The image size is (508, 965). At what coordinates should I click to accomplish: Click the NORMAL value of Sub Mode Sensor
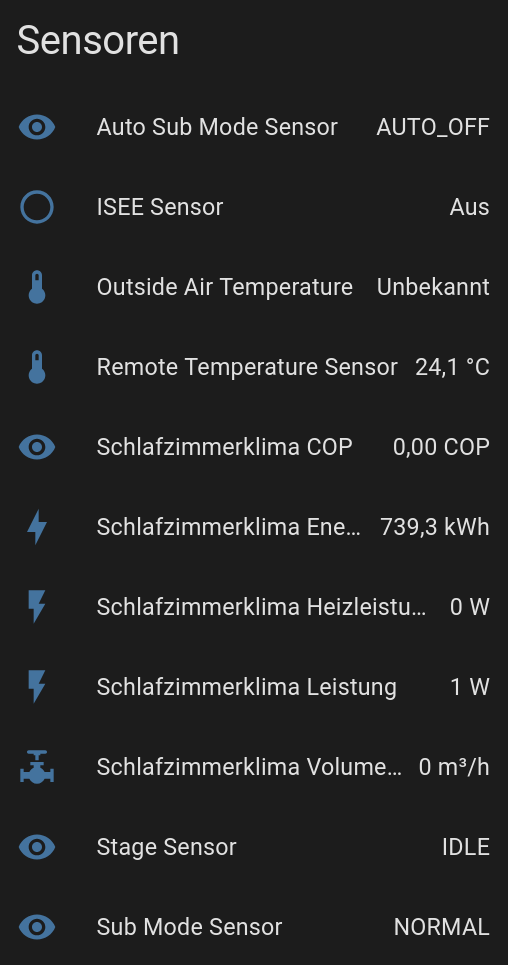click(x=441, y=927)
